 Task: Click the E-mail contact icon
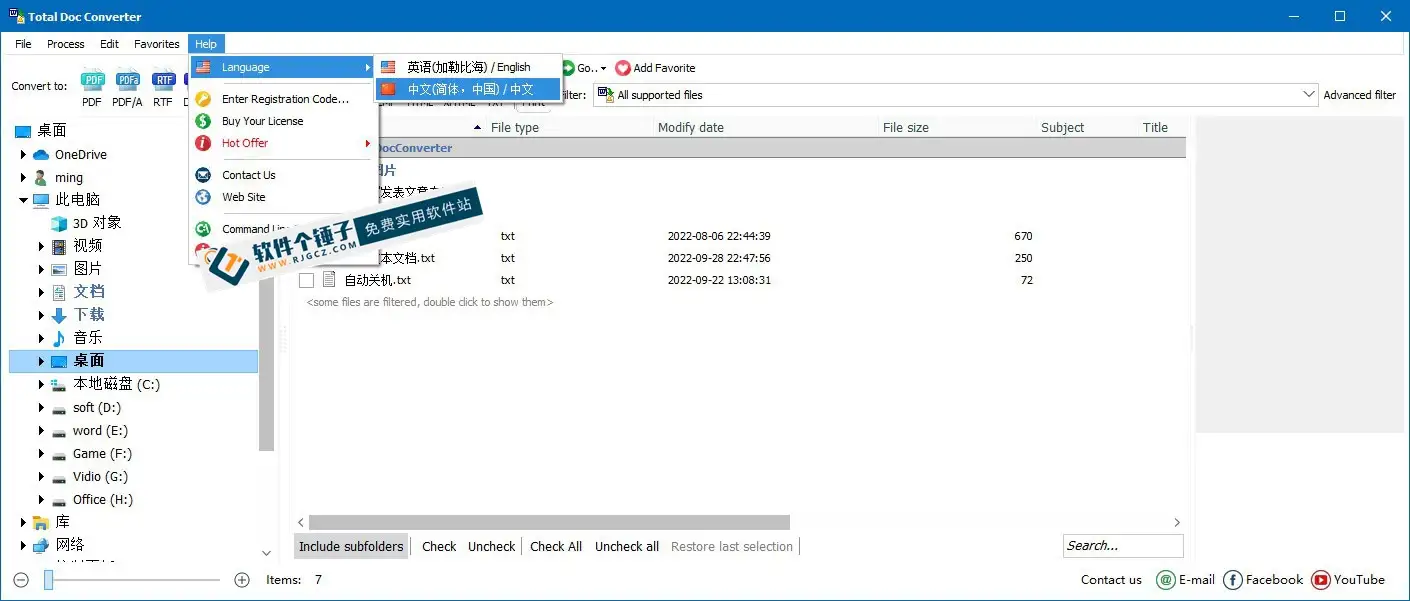1165,580
